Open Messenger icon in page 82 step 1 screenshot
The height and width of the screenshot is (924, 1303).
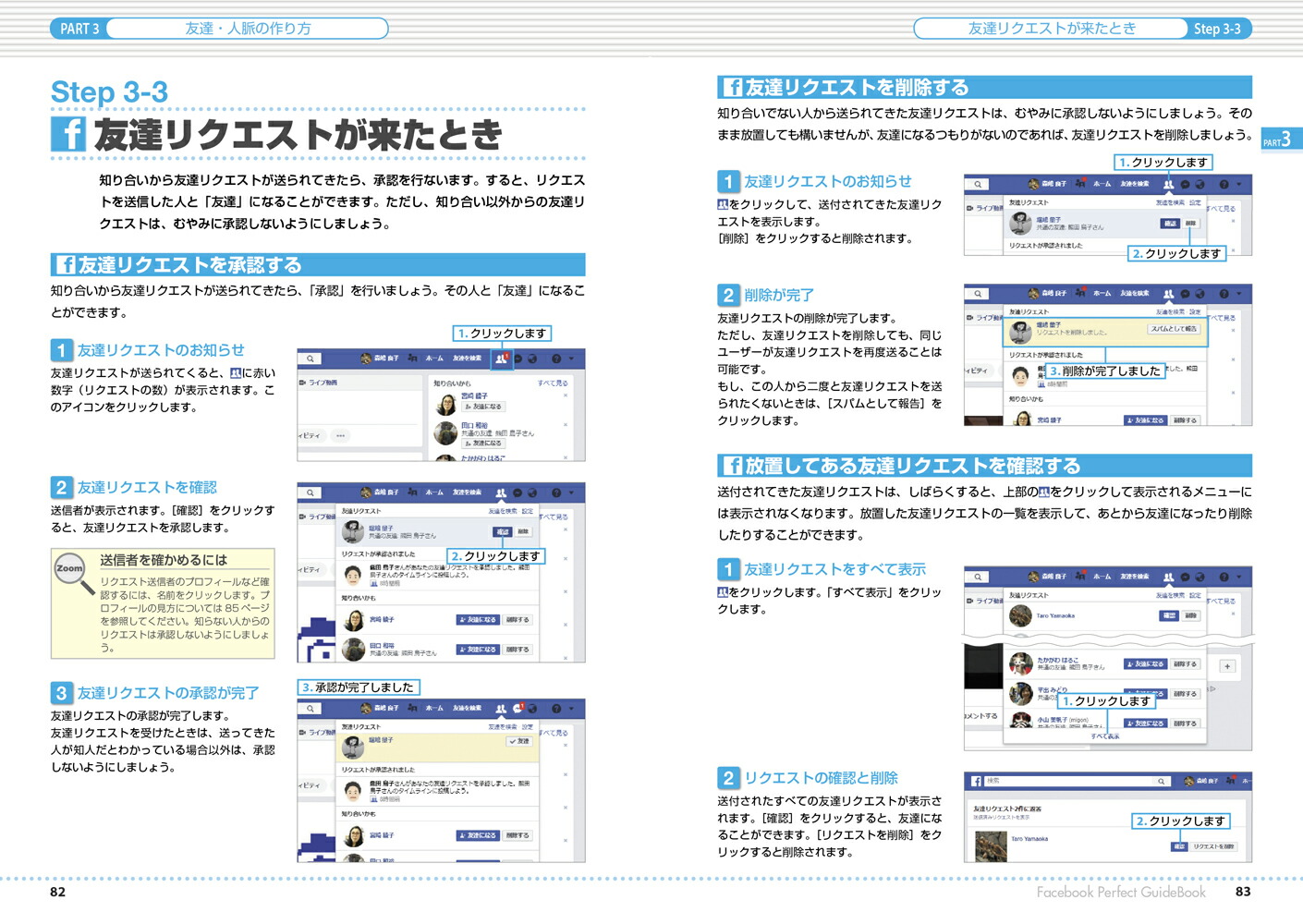pyautogui.click(x=518, y=359)
